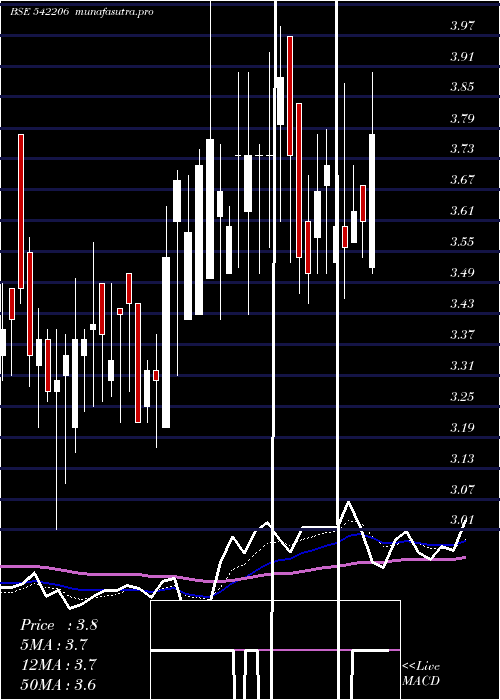Click the 50MA : 3.6 readout
500x700 pixels.
coord(59,684)
